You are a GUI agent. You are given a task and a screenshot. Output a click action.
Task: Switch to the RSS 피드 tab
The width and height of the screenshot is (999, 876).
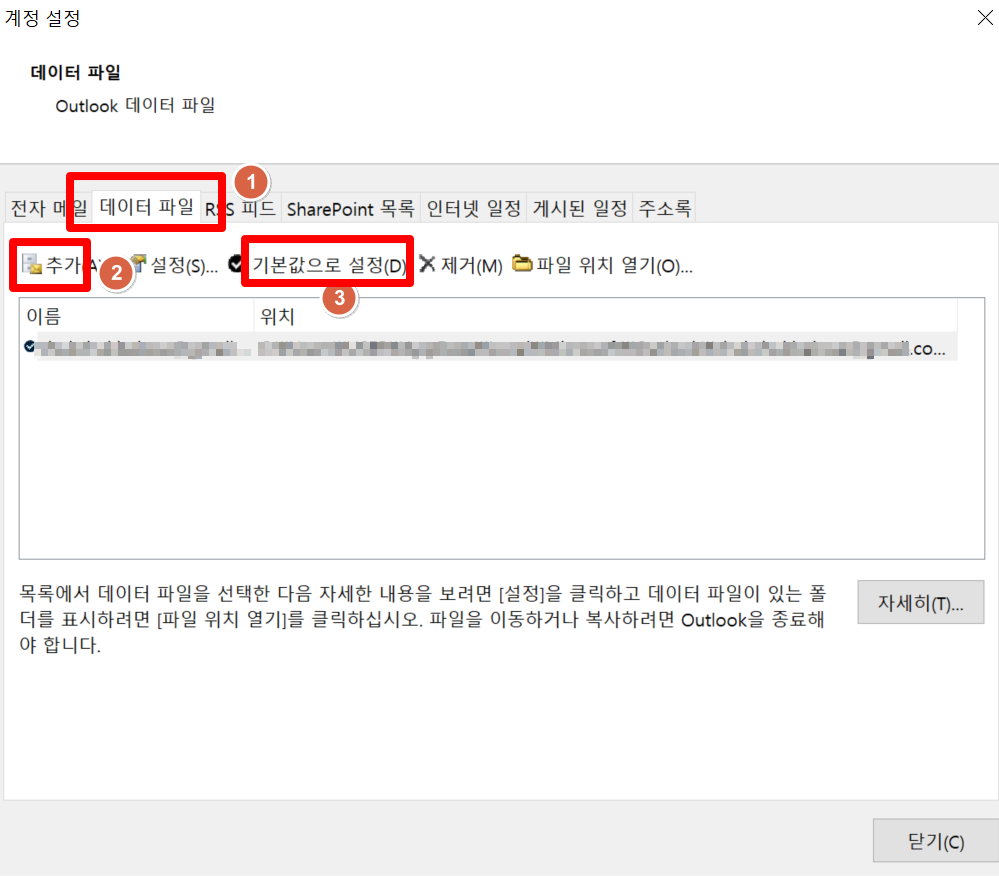click(x=240, y=208)
